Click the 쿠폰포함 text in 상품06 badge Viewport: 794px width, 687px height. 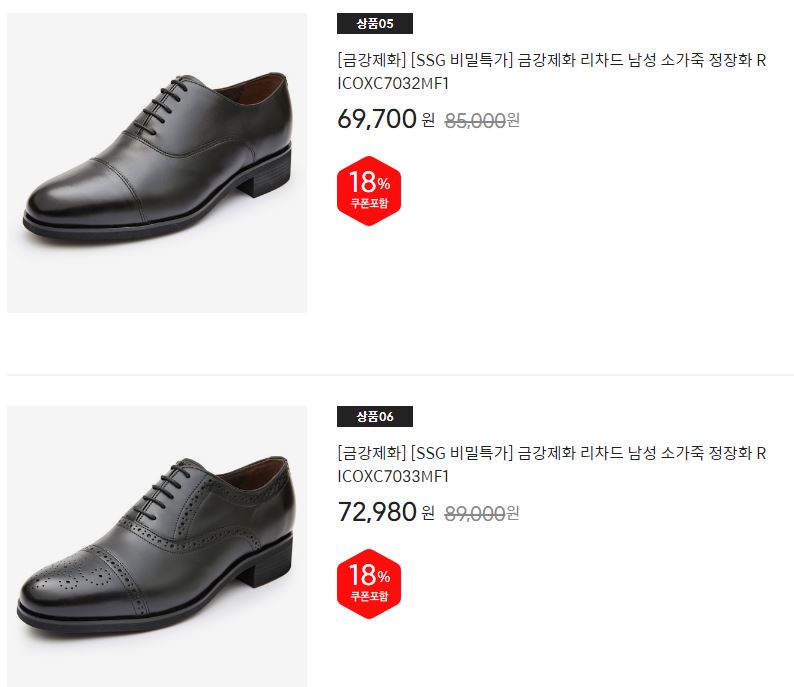pos(369,596)
